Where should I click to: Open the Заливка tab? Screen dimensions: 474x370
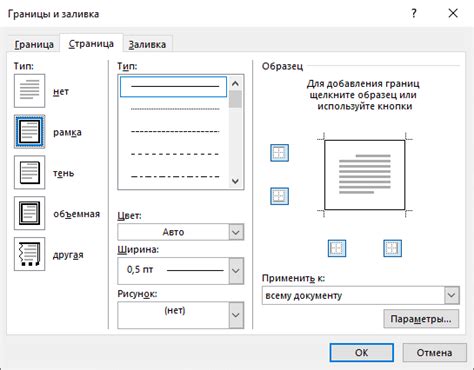[x=147, y=44]
